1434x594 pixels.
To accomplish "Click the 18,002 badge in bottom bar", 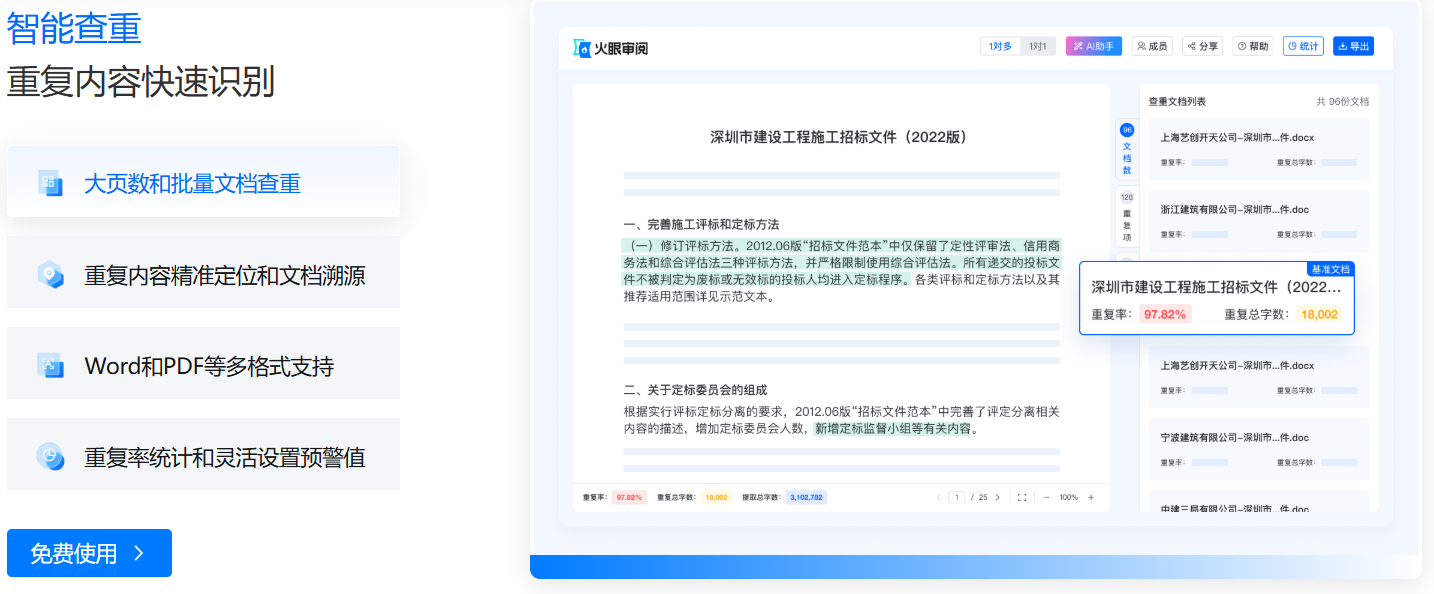I will [717, 497].
